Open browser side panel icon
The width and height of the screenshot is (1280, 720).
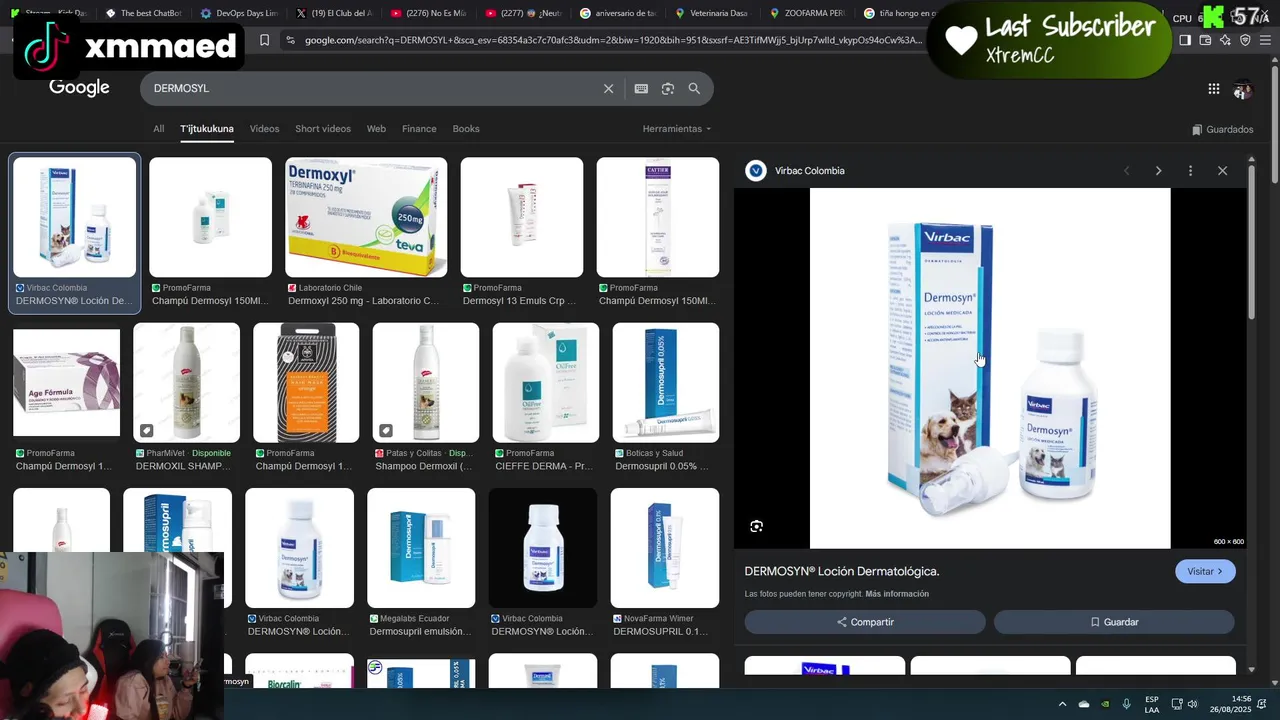(x=1185, y=40)
